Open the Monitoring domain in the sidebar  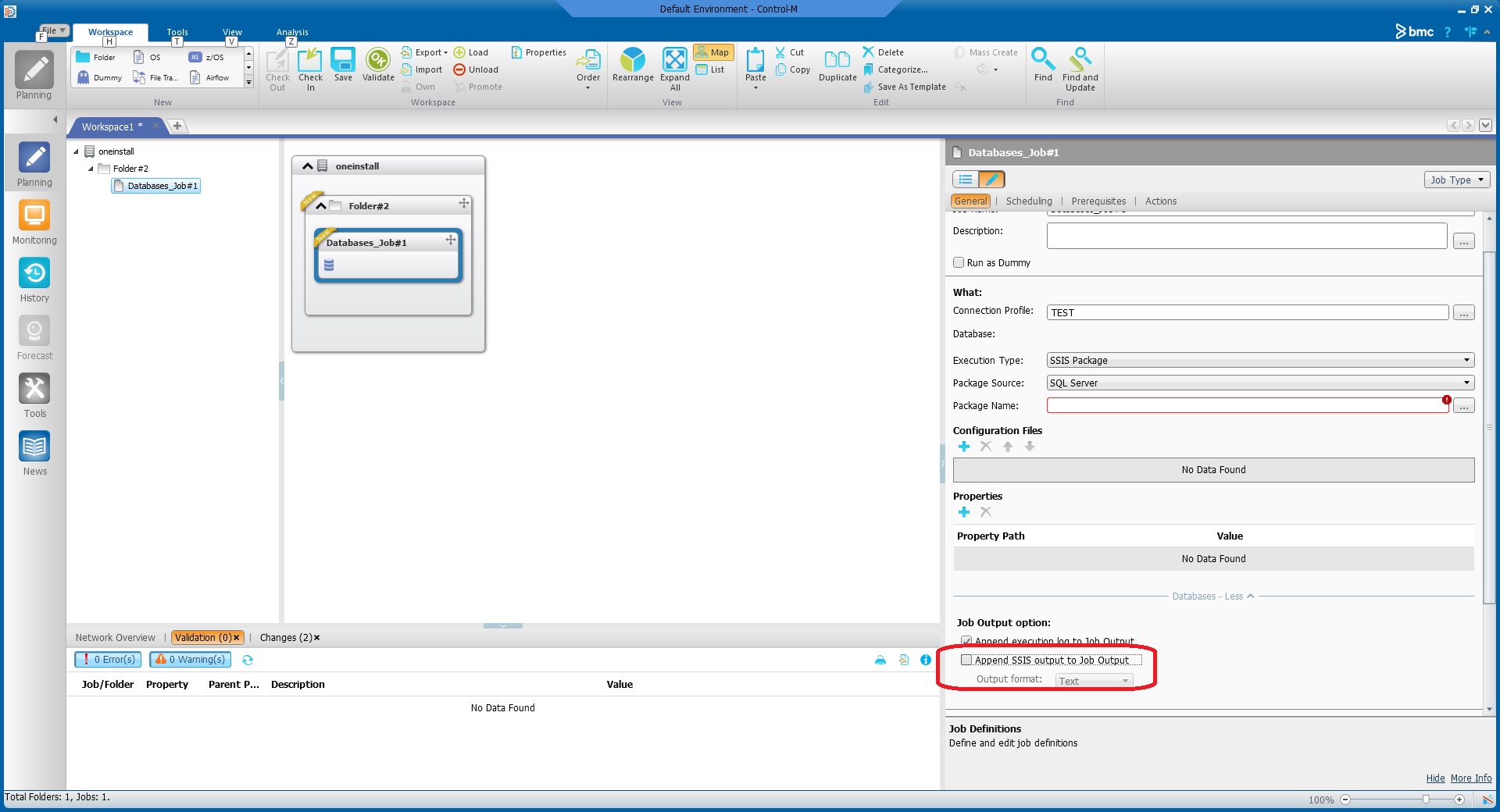(34, 223)
